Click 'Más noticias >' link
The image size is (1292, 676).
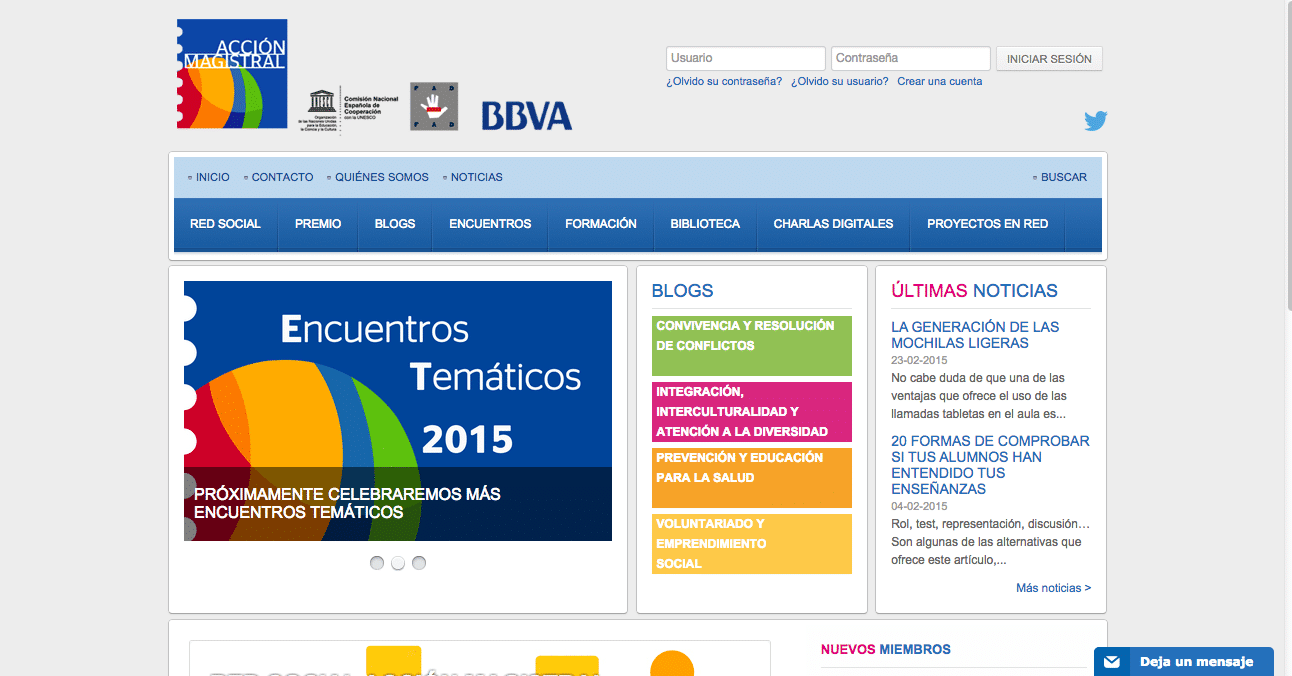1053,588
